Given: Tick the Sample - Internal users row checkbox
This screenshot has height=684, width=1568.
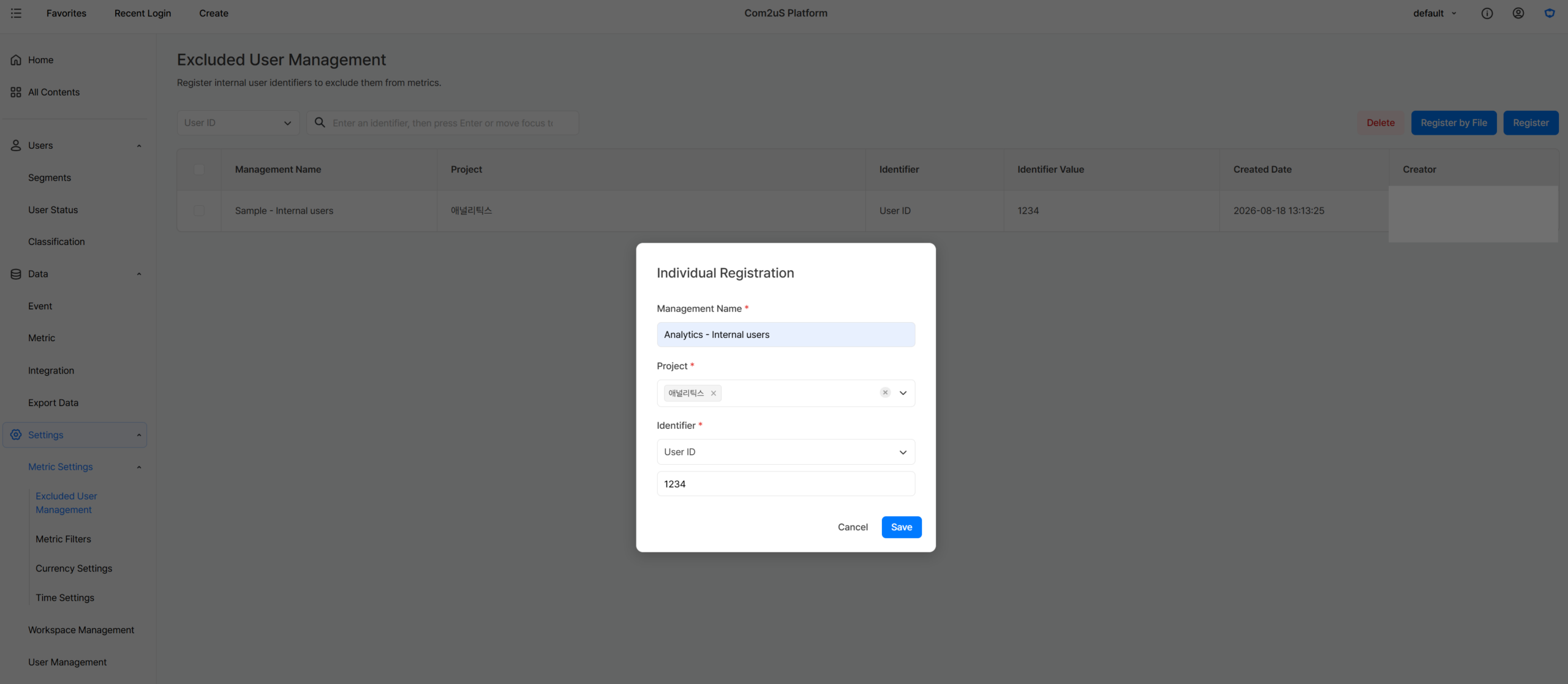Looking at the screenshot, I should 199,211.
